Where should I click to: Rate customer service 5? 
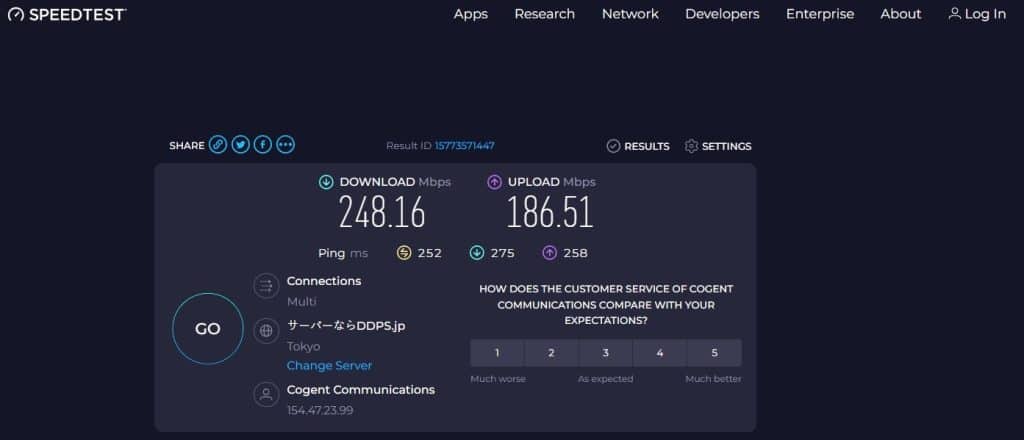(x=714, y=353)
